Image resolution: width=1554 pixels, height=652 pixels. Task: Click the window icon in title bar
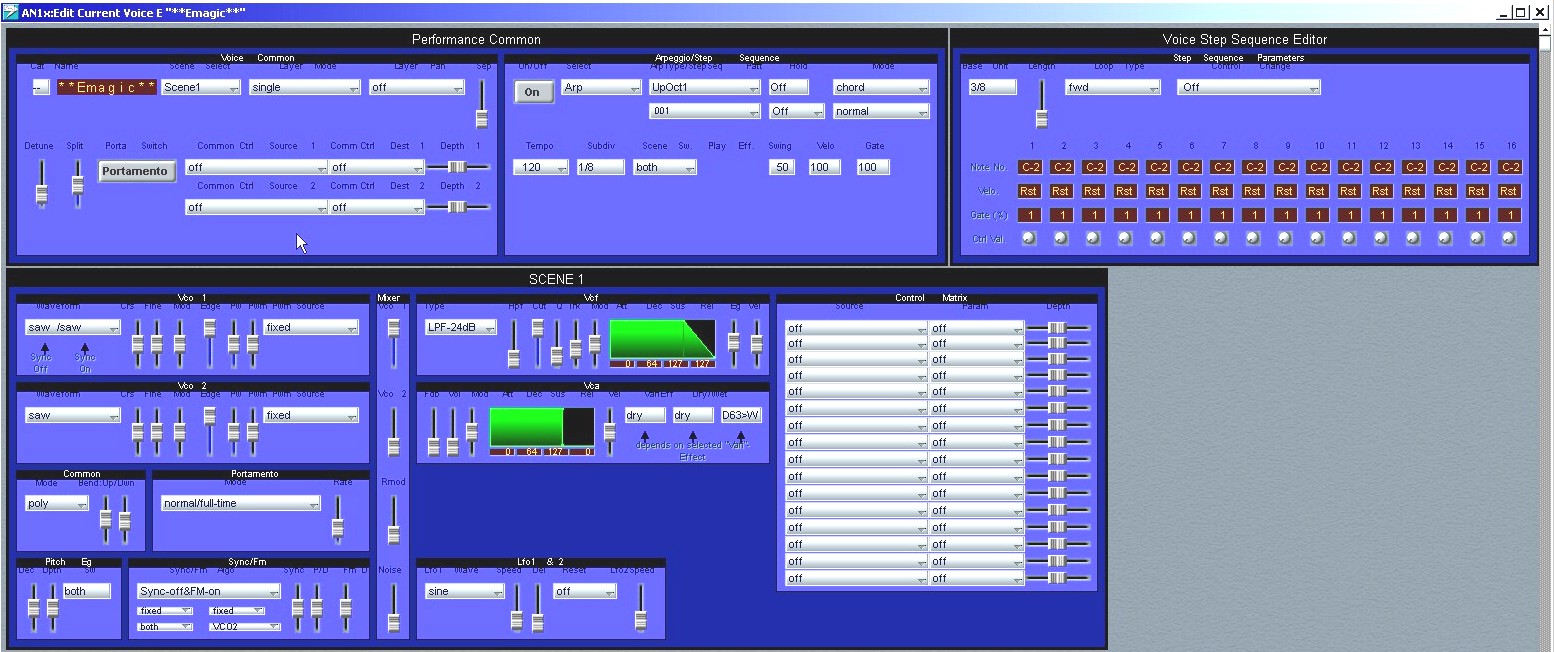point(10,12)
